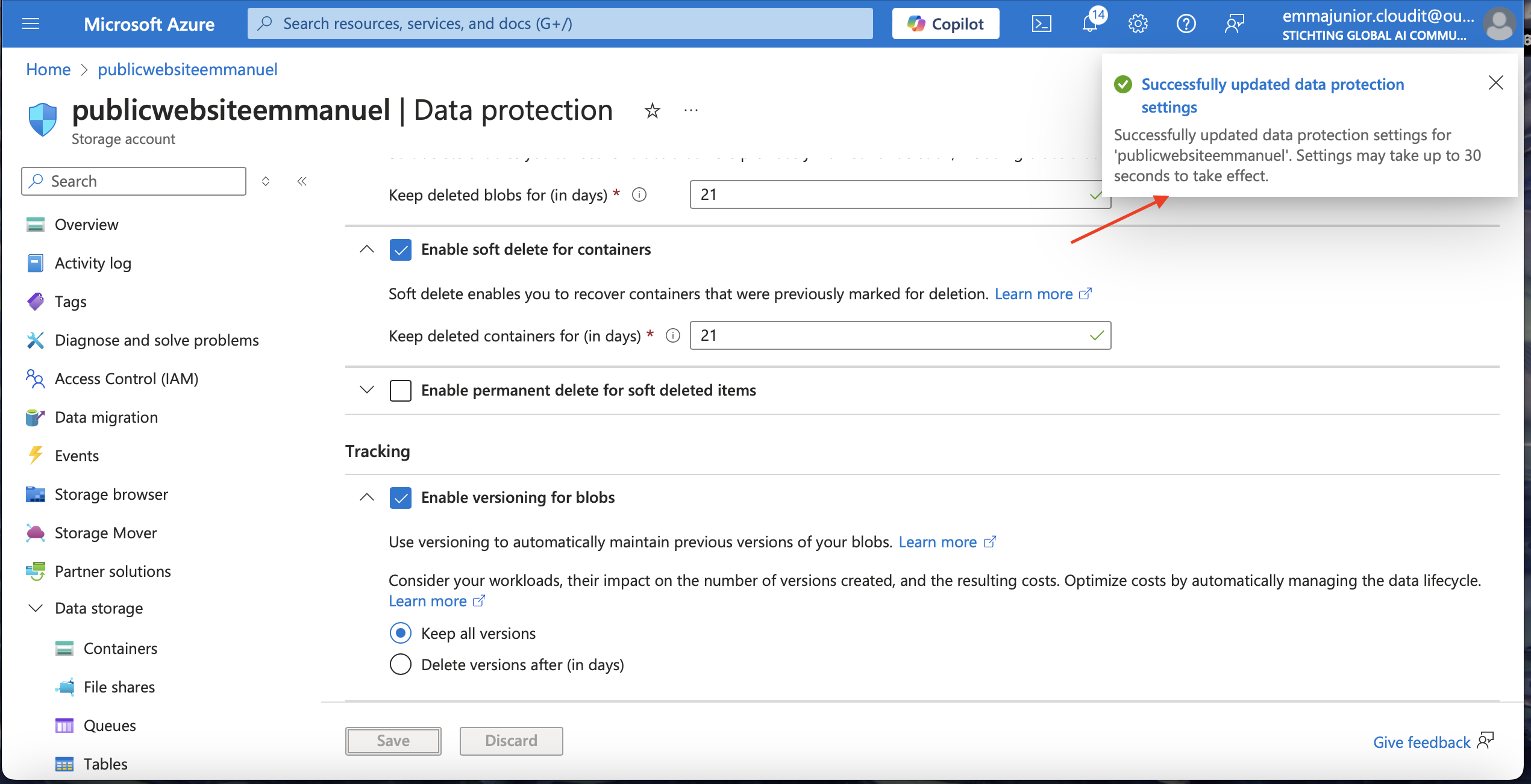
Task: Click the expand/collapse all menu arrows icon
Action: point(266,181)
